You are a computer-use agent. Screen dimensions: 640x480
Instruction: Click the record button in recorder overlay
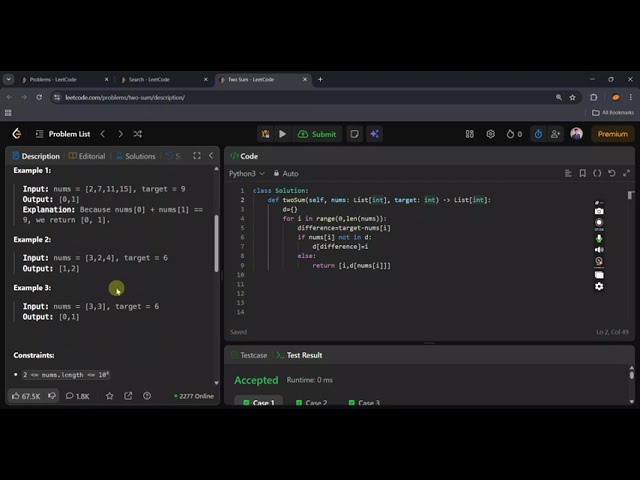click(x=599, y=222)
